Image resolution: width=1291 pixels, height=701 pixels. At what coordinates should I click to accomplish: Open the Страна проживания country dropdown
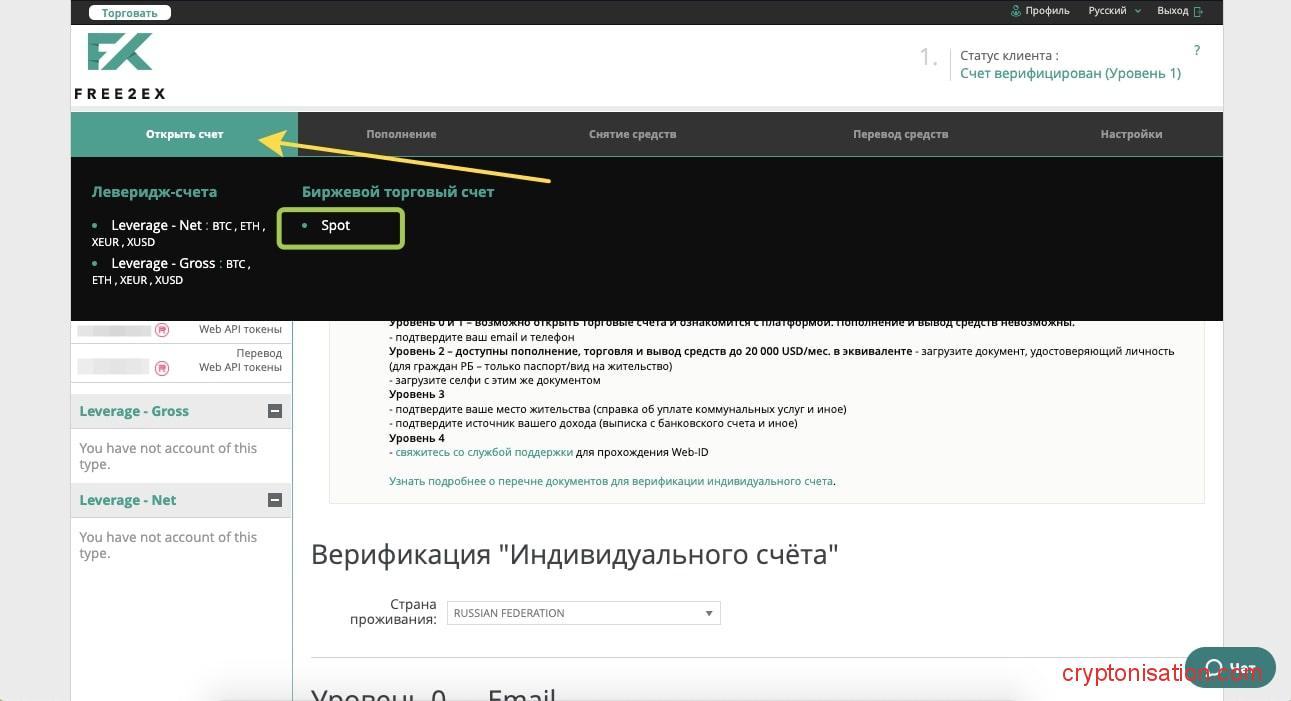click(x=584, y=613)
